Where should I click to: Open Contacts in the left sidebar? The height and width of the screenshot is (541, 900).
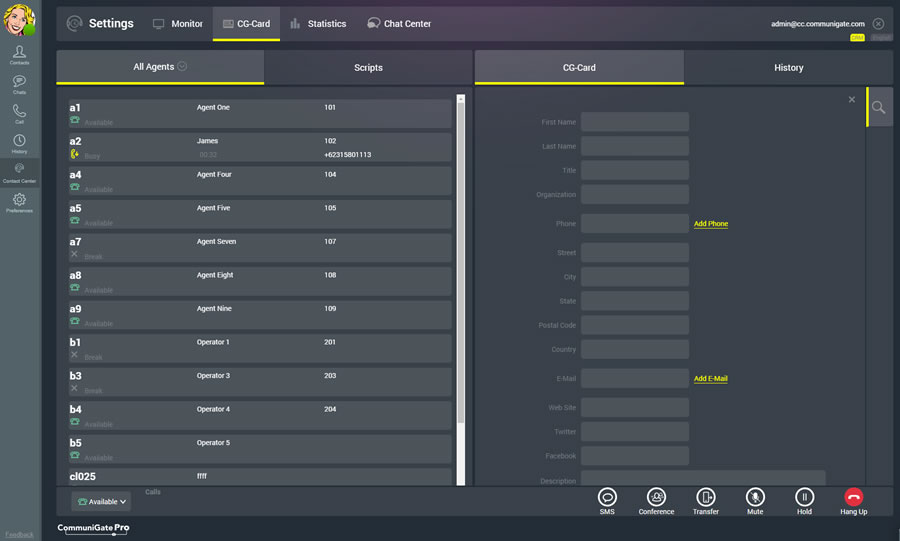pos(19,55)
